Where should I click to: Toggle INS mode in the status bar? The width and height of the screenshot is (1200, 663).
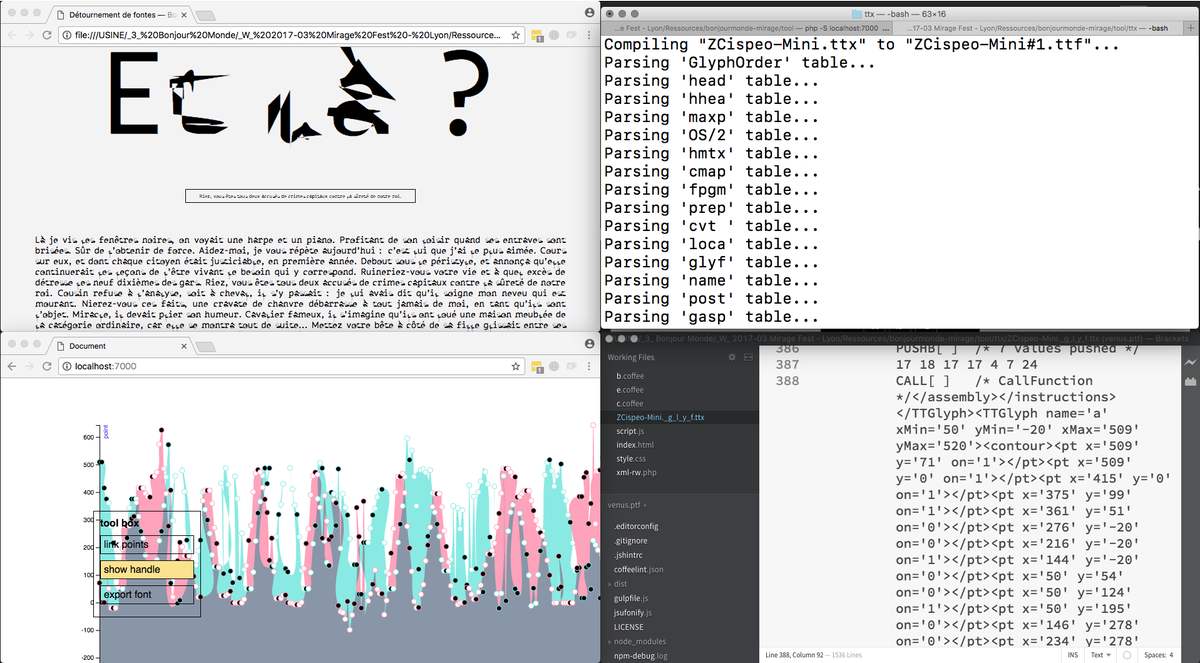point(1073,654)
